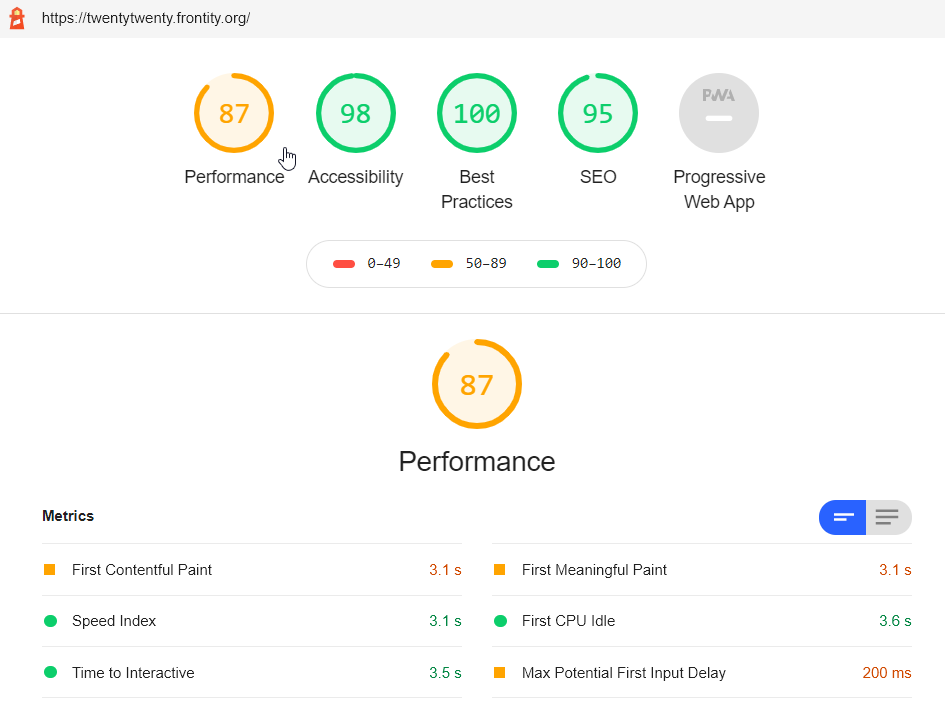This screenshot has height=701, width=945.
Task: Select the Best Practices gauge showing 100
Action: [477, 113]
